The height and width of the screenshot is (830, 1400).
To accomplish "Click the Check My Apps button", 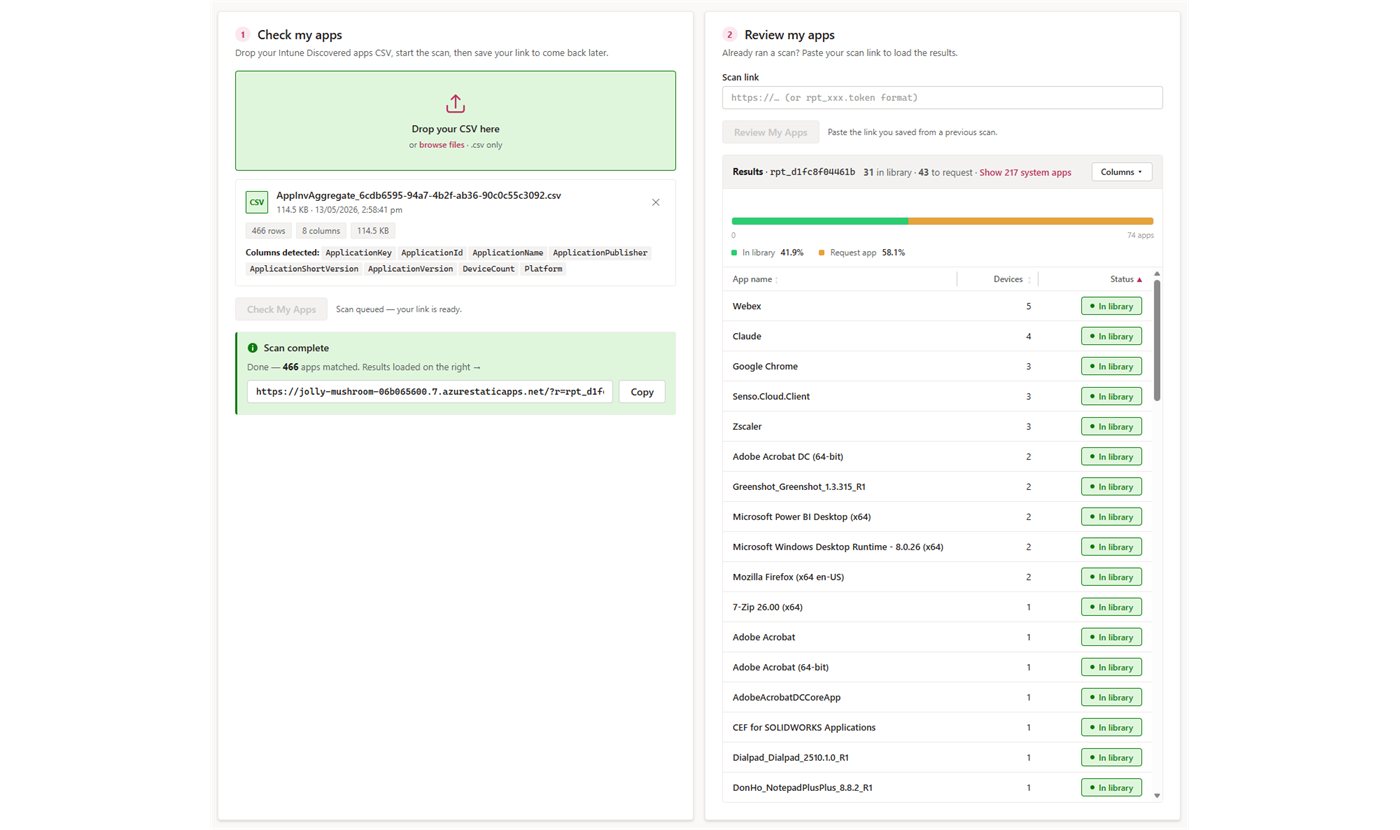I will click(281, 309).
